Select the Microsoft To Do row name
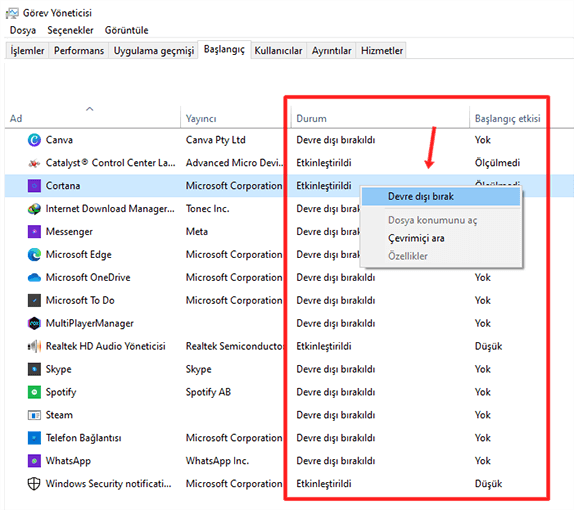574x510 pixels. 80,300
